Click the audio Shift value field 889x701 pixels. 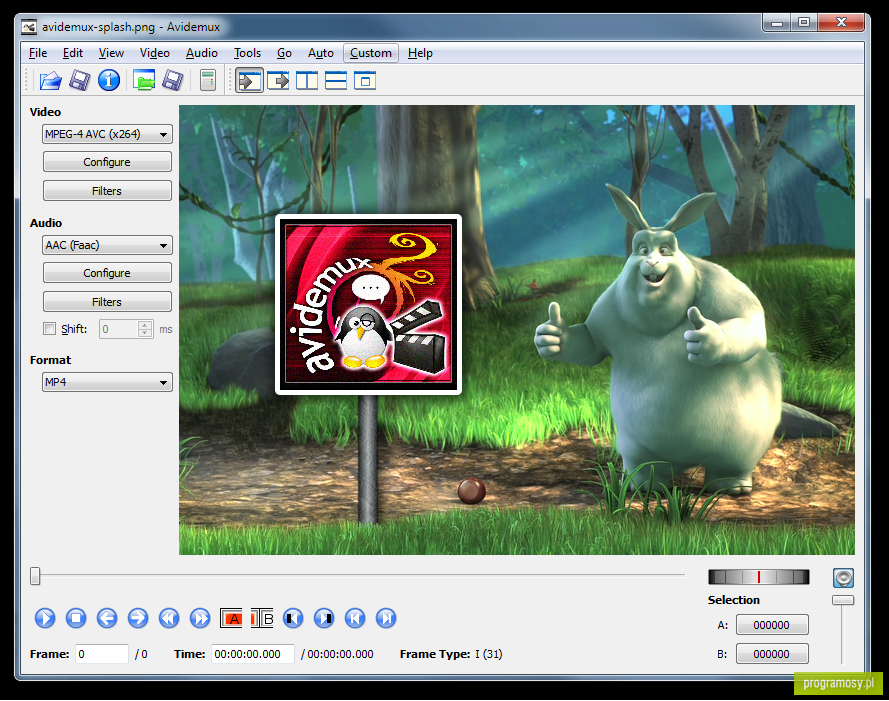pos(119,329)
